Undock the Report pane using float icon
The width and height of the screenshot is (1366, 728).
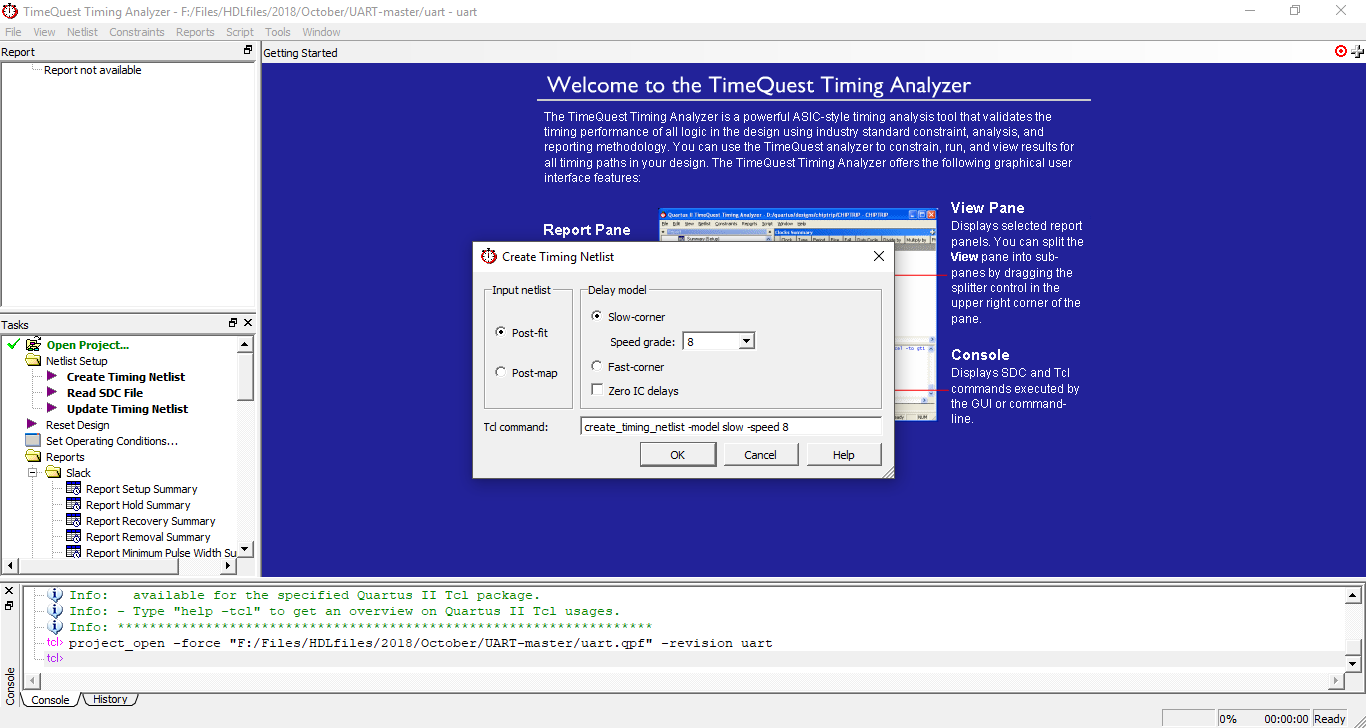[248, 51]
